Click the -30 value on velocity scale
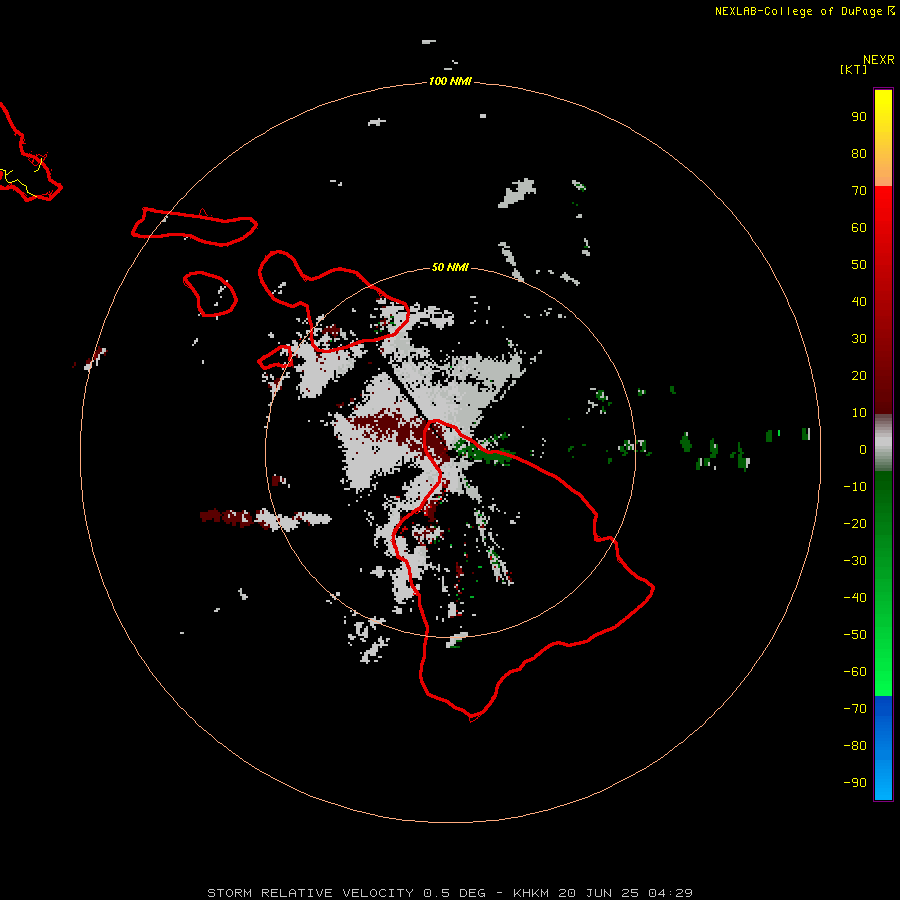 [855, 561]
